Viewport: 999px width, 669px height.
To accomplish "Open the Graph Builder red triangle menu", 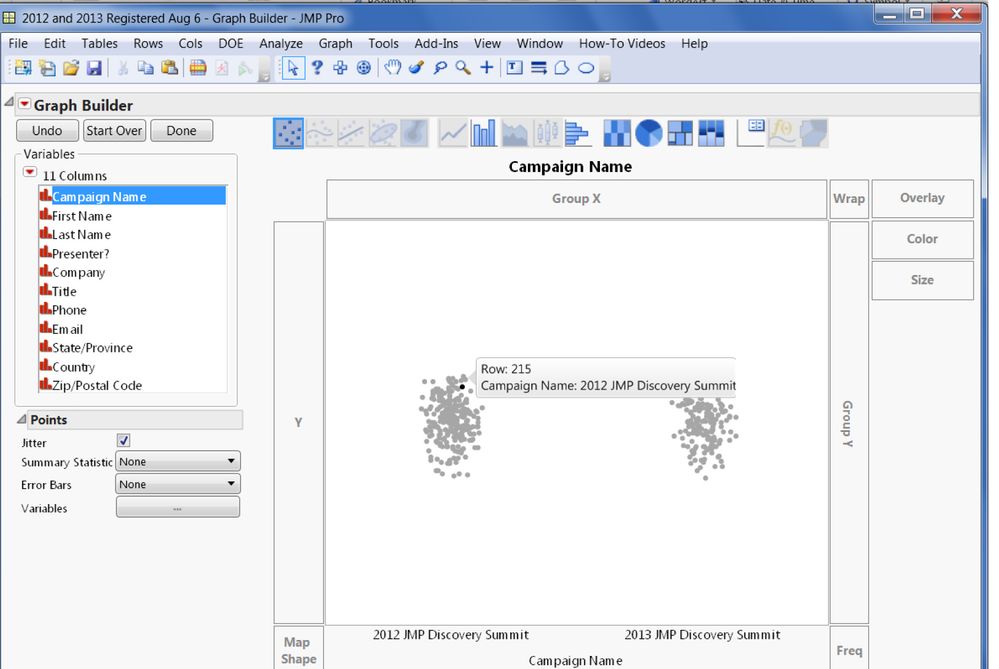I will tap(24, 104).
